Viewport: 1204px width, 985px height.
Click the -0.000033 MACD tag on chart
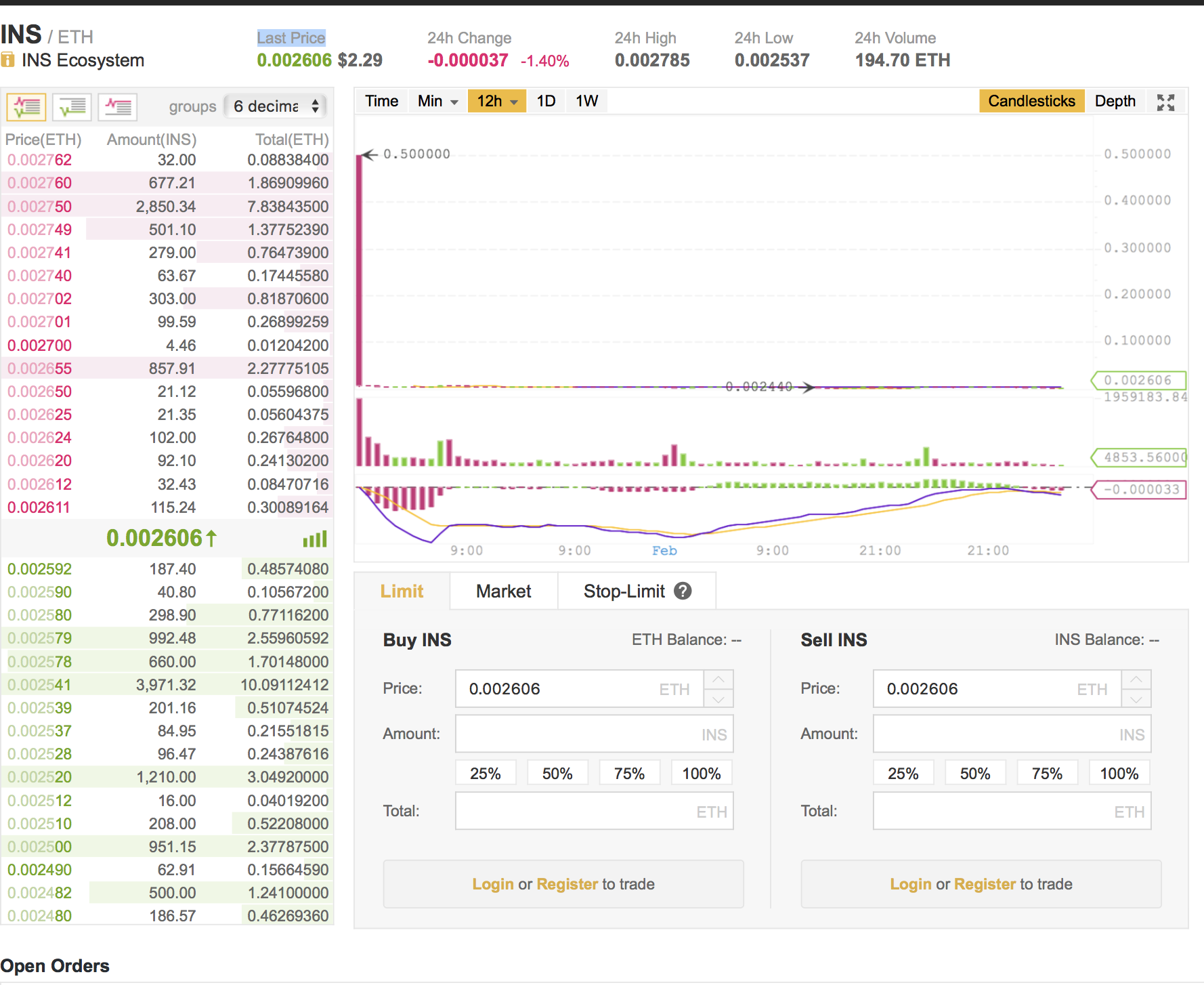[x=1138, y=489]
